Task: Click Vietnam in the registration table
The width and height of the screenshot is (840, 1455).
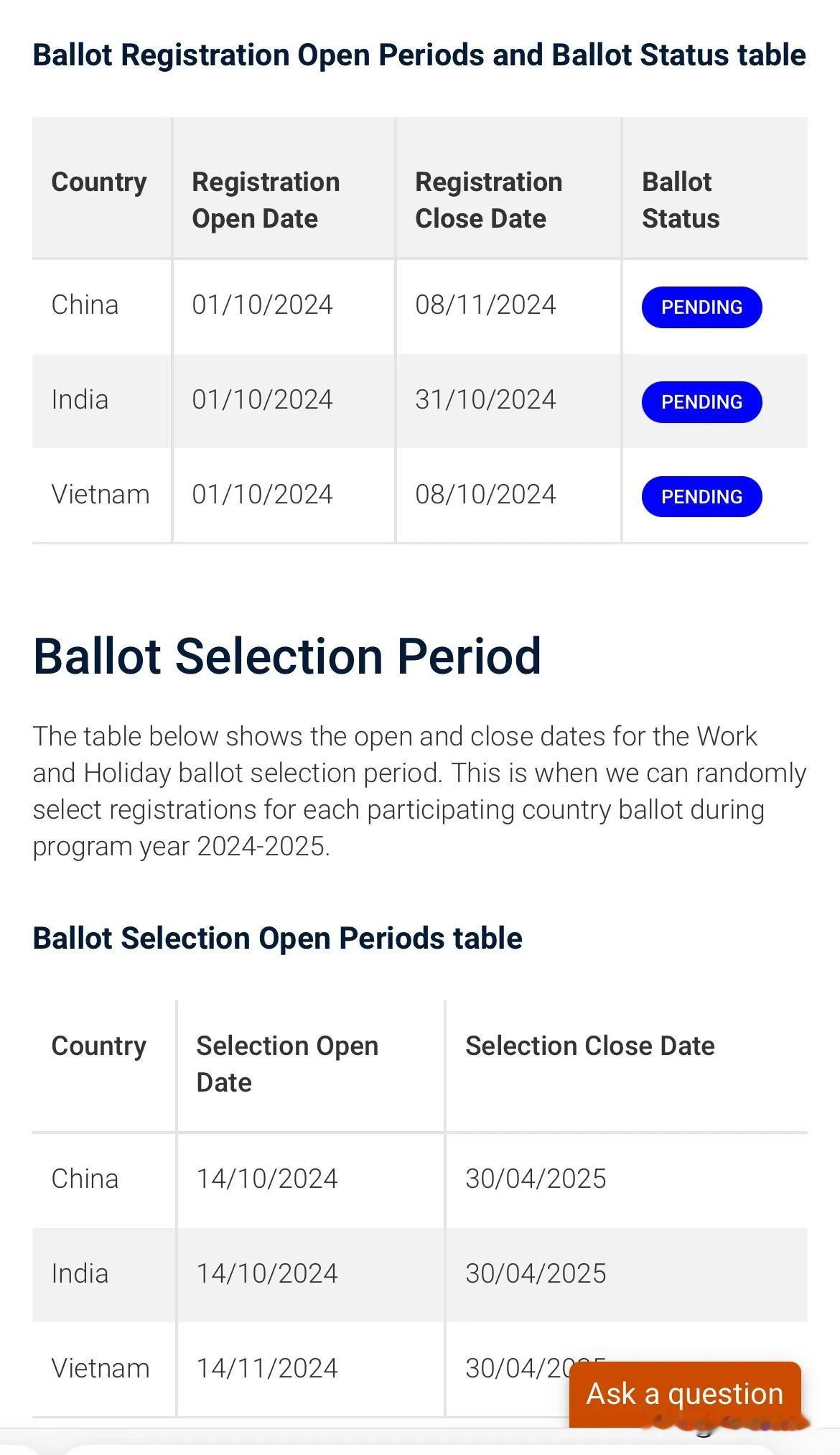Action: pyautogui.click(x=101, y=495)
